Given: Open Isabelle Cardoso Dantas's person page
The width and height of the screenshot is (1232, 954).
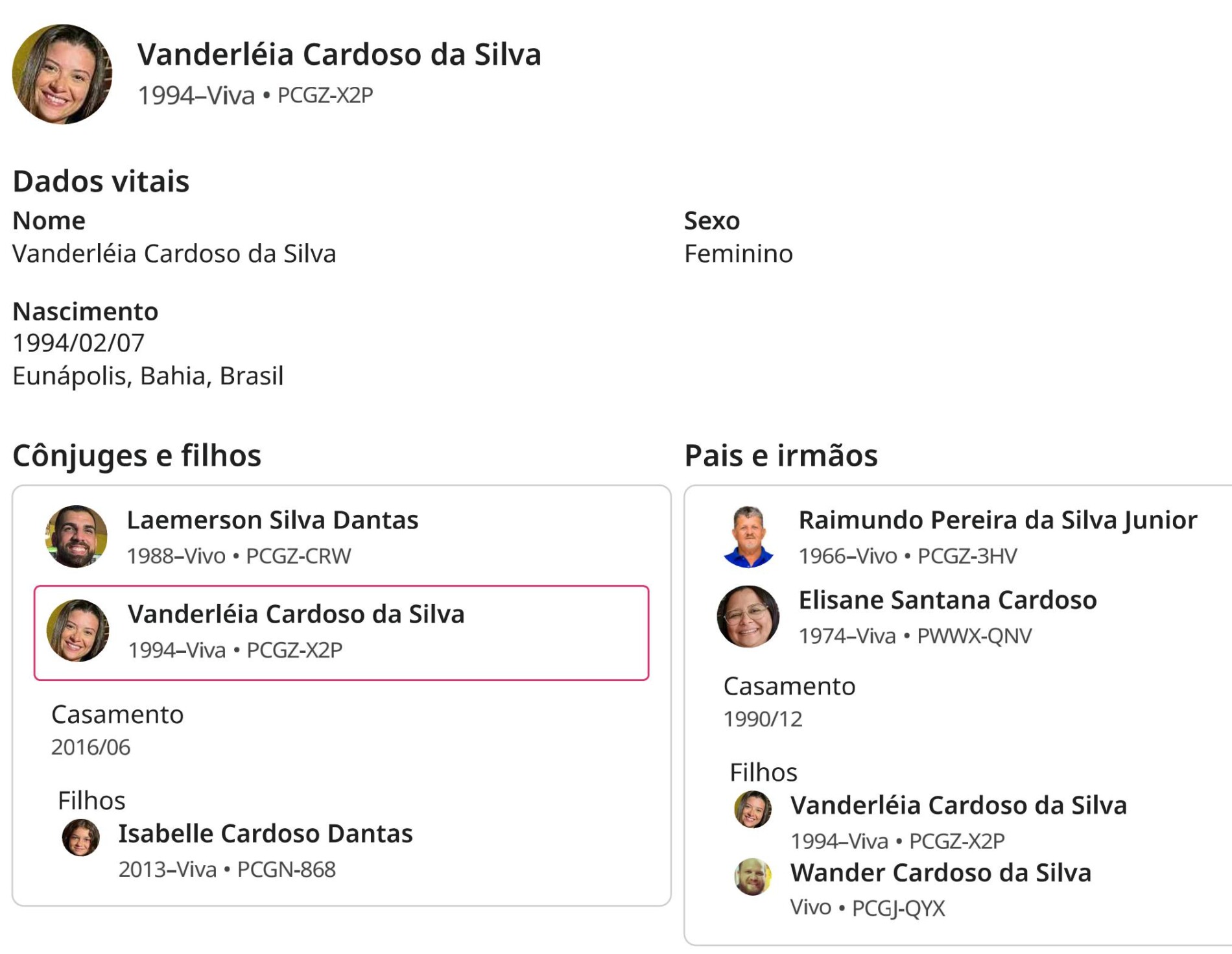Looking at the screenshot, I should 265,834.
